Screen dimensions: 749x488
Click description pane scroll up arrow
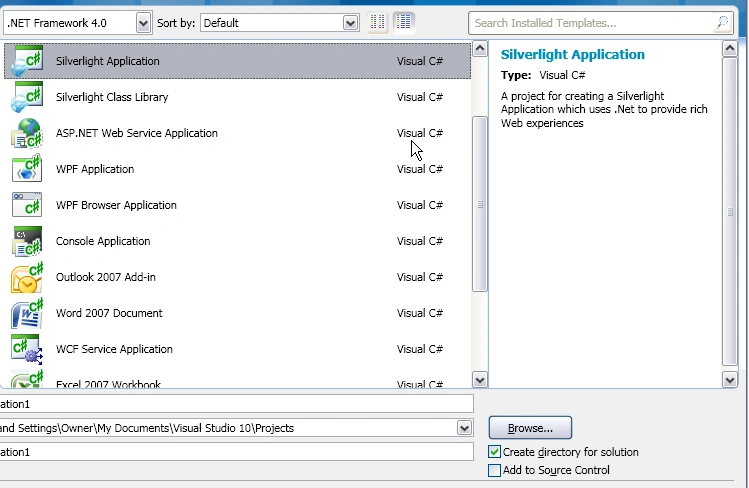729,48
